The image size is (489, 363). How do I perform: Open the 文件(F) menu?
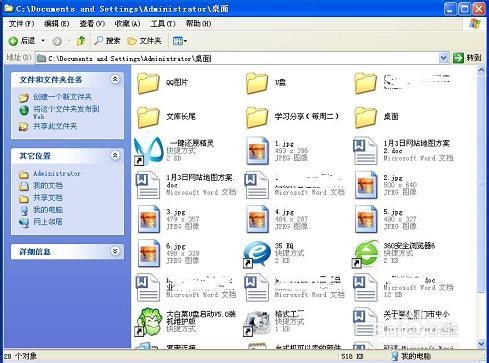pyautogui.click(x=21, y=24)
